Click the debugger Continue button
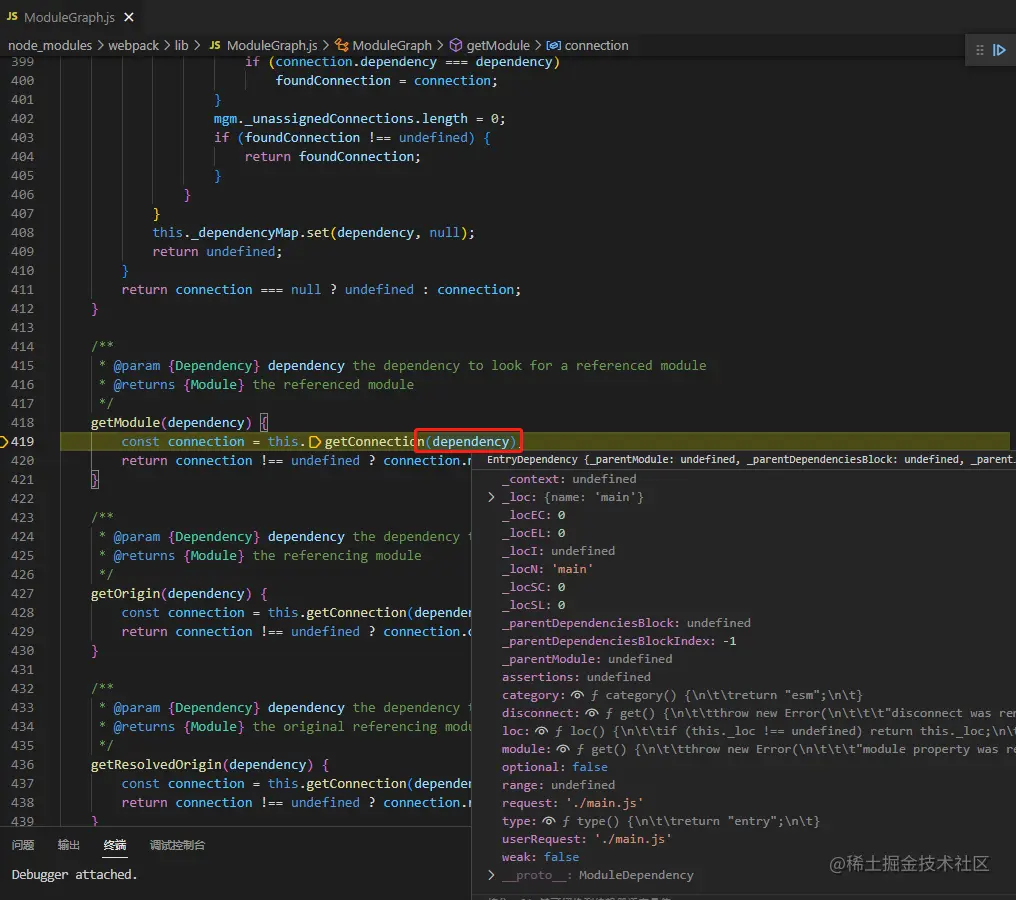The height and width of the screenshot is (900, 1016). pyautogui.click(x=999, y=50)
